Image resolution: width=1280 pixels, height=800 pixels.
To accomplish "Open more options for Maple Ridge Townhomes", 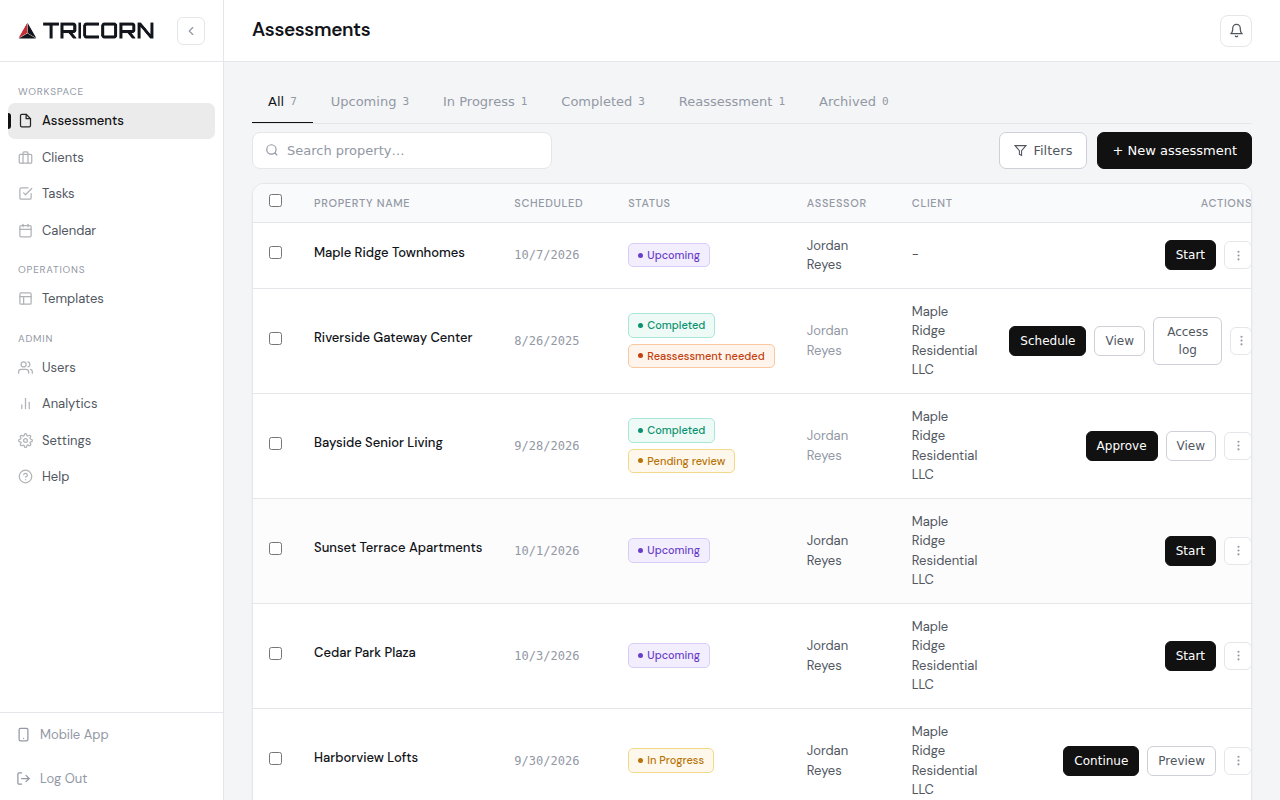I will 1238,255.
